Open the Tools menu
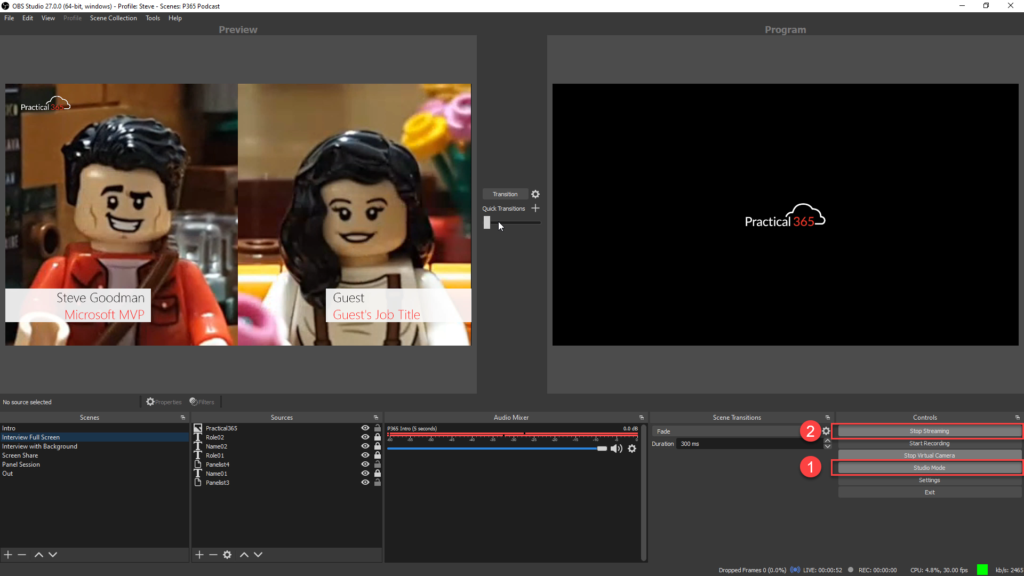 [153, 18]
